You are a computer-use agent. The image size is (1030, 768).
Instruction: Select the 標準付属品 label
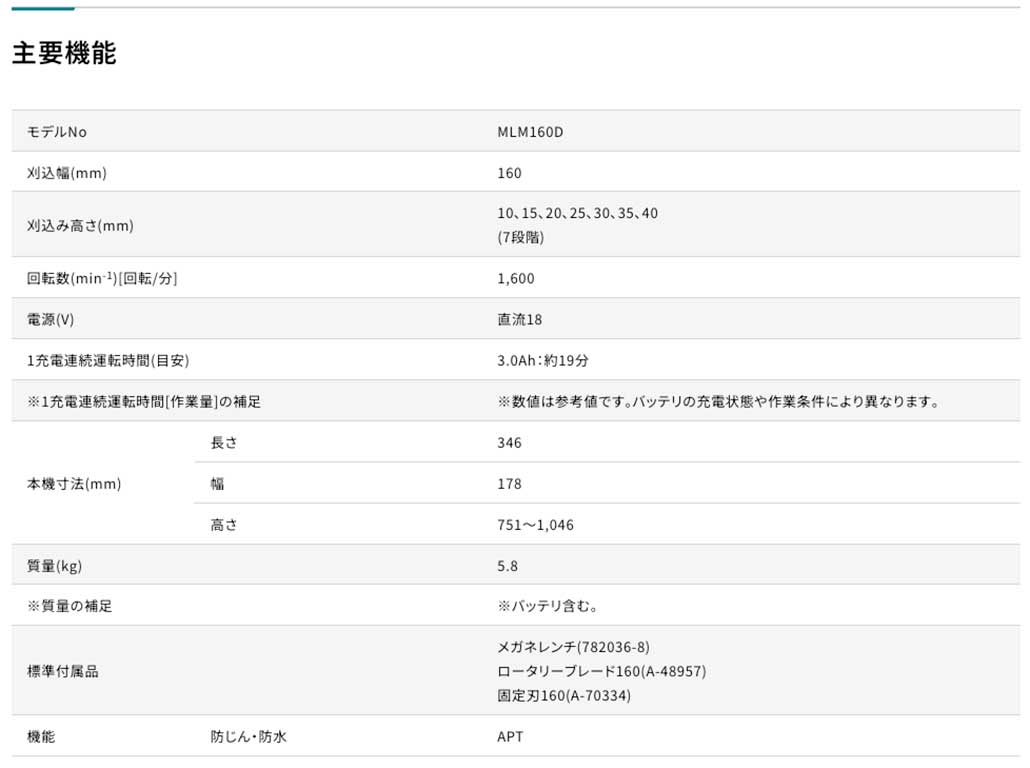(62, 671)
